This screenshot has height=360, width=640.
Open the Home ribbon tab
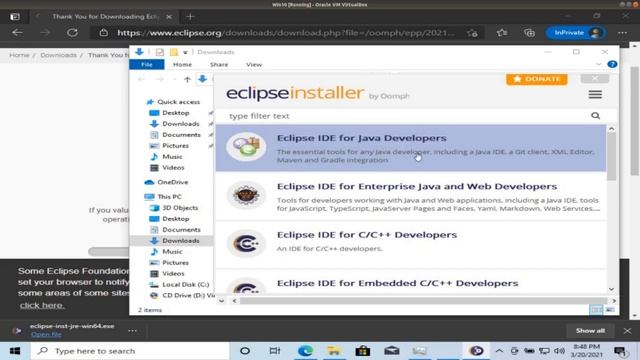182,64
